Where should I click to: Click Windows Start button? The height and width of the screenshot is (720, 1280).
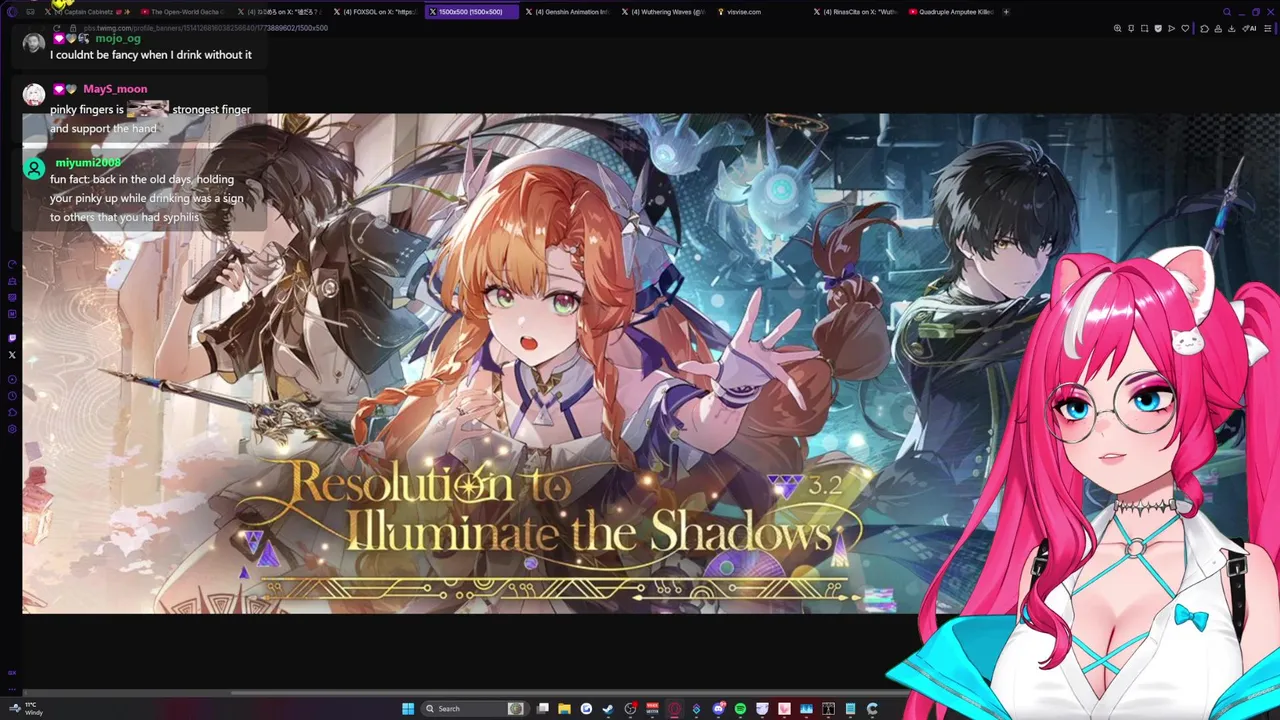408,709
